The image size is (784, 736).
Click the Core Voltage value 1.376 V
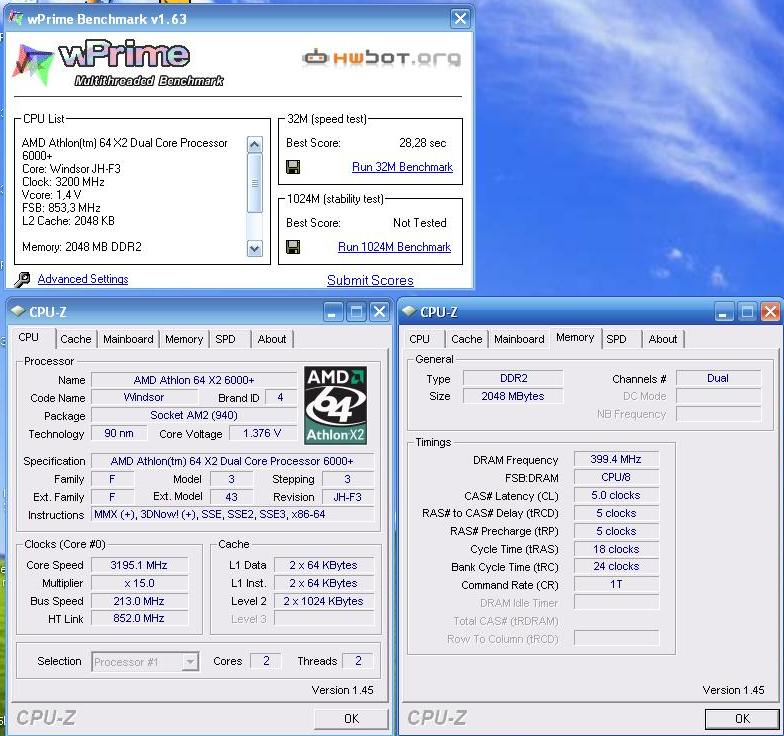coord(262,434)
